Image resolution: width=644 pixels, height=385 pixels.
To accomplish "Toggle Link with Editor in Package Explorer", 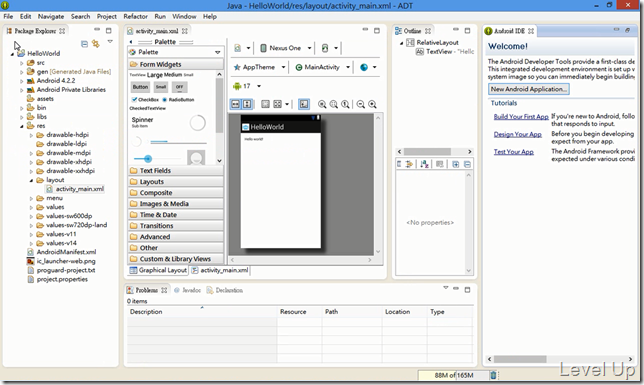I will point(96,44).
